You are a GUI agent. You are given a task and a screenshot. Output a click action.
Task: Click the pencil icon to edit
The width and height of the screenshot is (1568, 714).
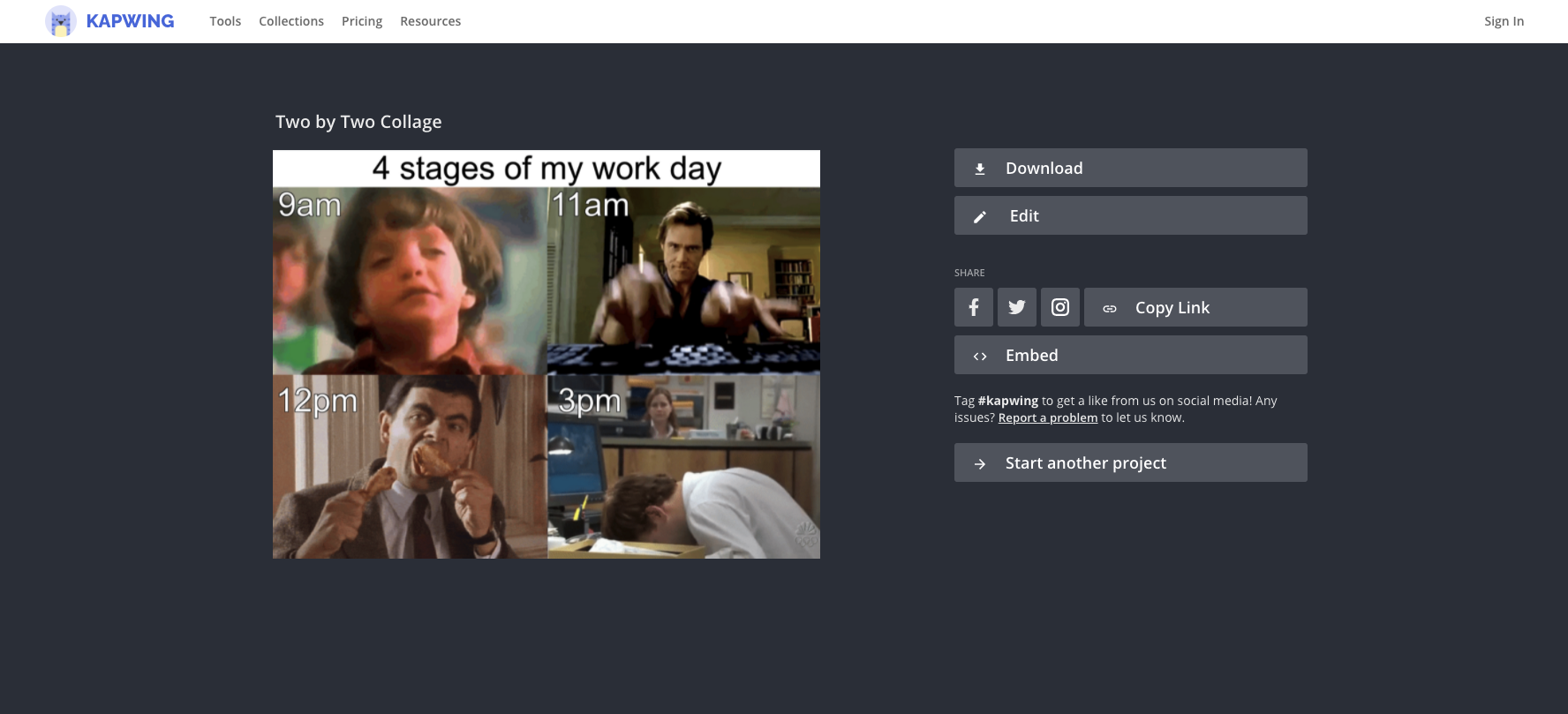click(x=979, y=216)
